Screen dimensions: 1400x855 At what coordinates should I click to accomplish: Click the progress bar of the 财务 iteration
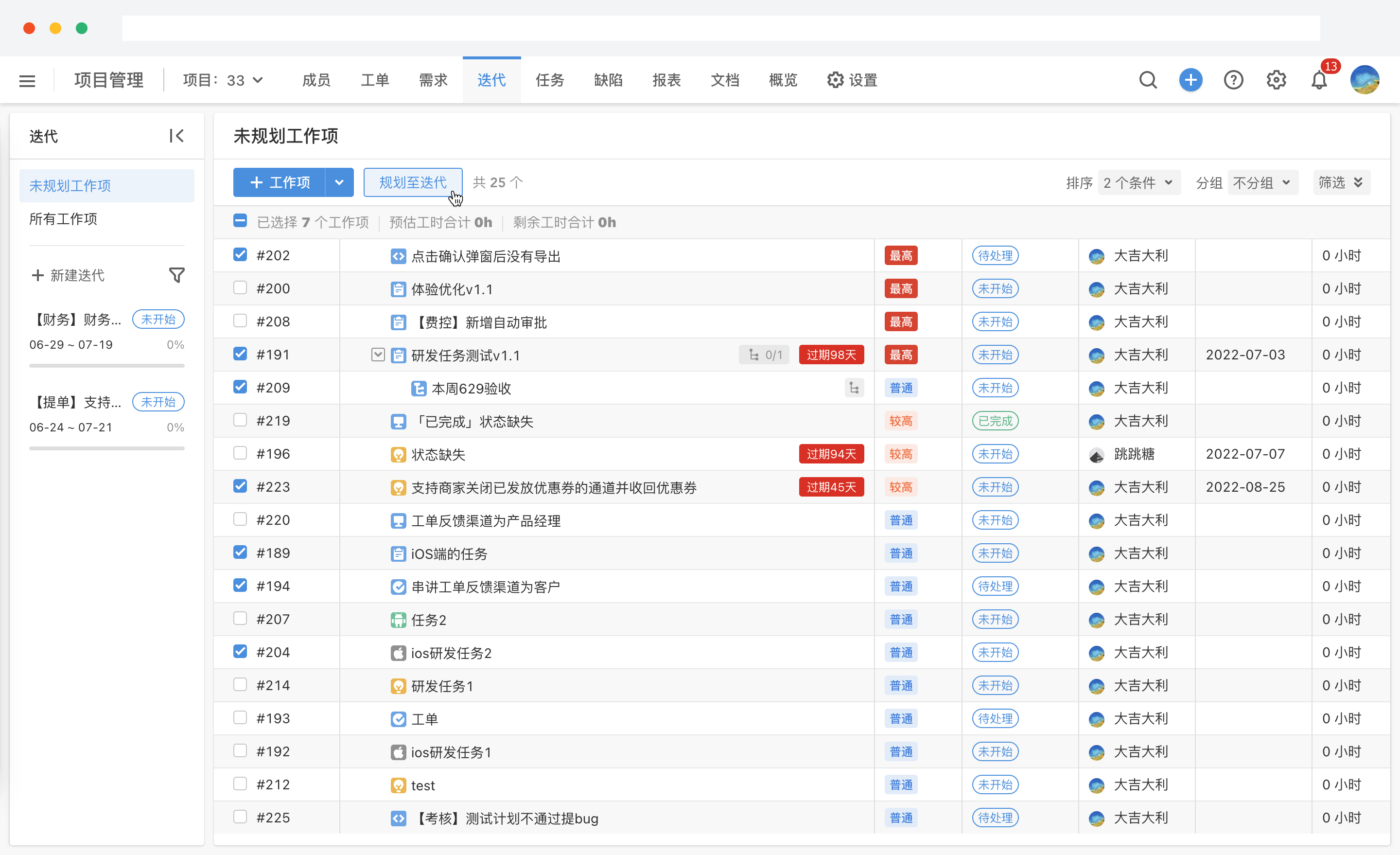point(106,366)
